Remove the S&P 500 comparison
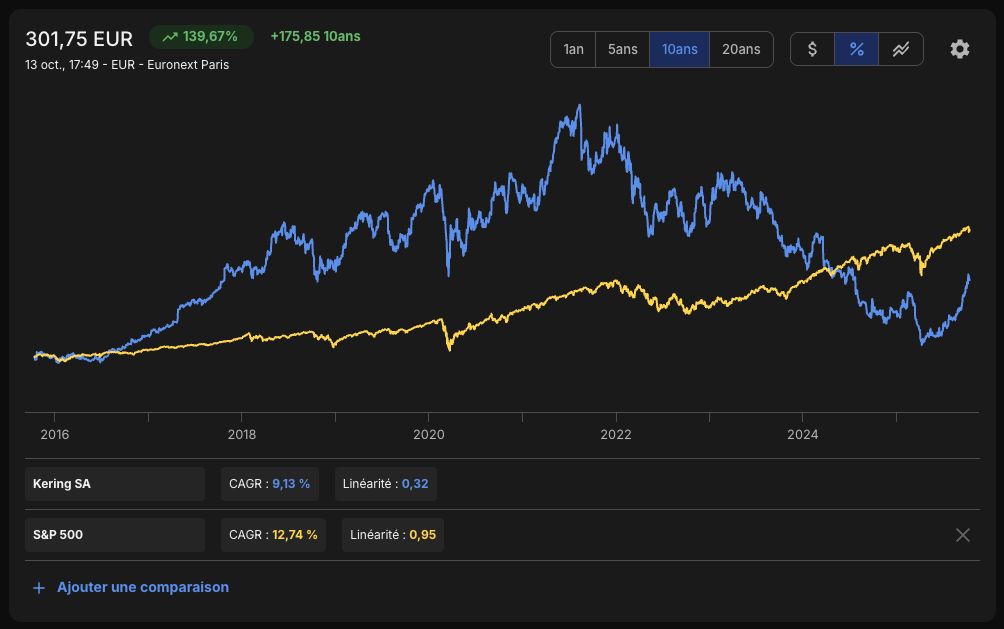The height and width of the screenshot is (629, 1004). point(962,535)
